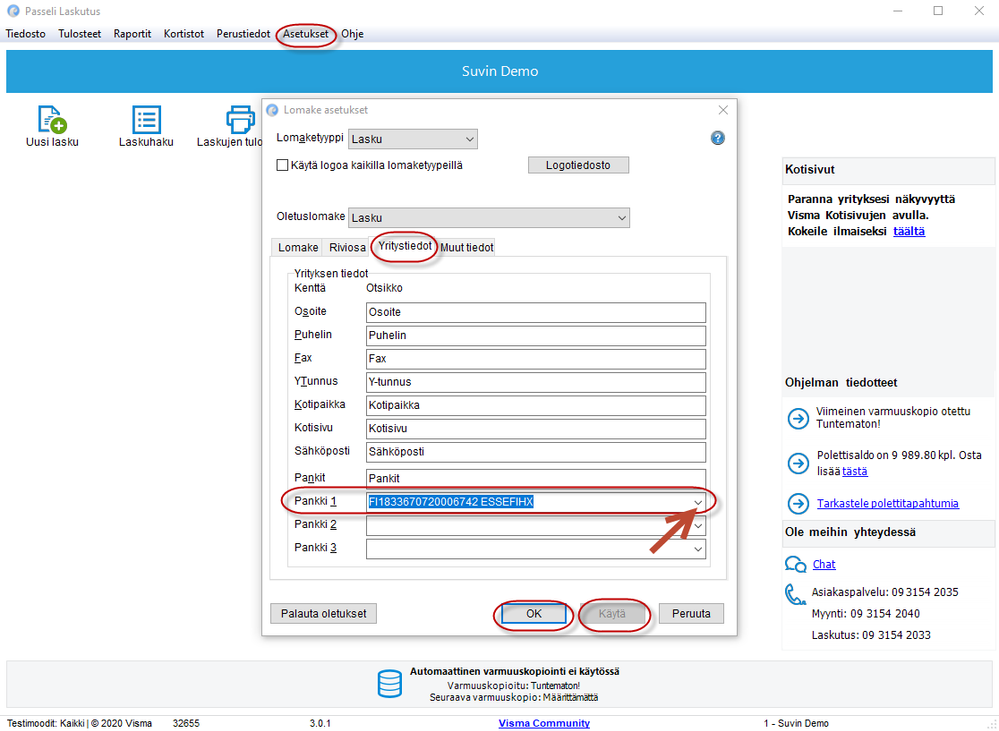Click the Laskujen tulostus printer icon
999x731 pixels.
pyautogui.click(x=240, y=119)
